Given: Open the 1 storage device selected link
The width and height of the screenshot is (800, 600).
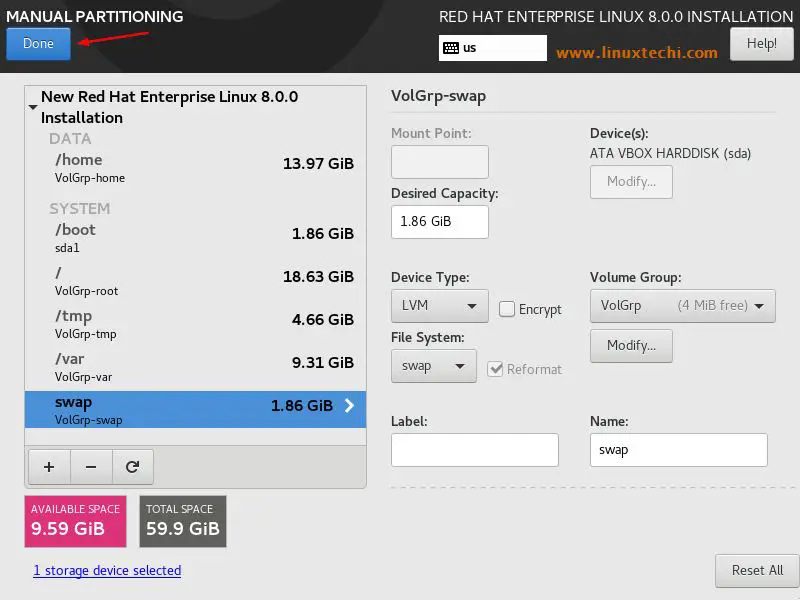Looking at the screenshot, I should click(107, 570).
